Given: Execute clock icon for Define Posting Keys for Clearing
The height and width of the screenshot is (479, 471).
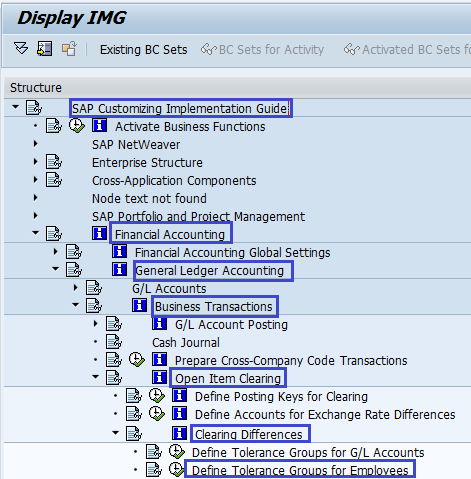Looking at the screenshot, I should (157, 396).
